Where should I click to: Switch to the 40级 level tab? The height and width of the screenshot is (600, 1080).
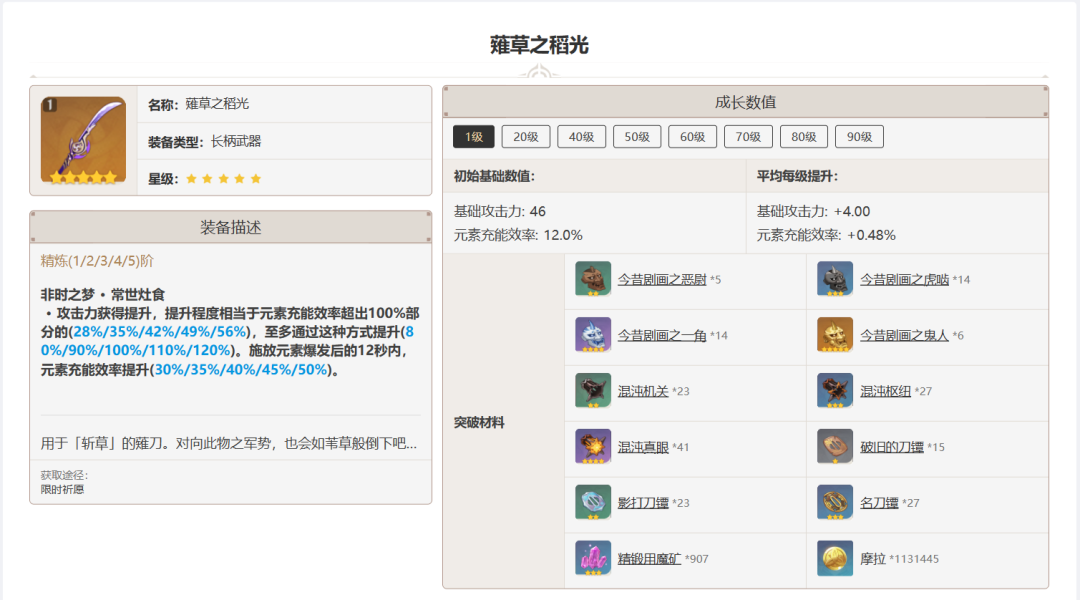click(x=582, y=137)
